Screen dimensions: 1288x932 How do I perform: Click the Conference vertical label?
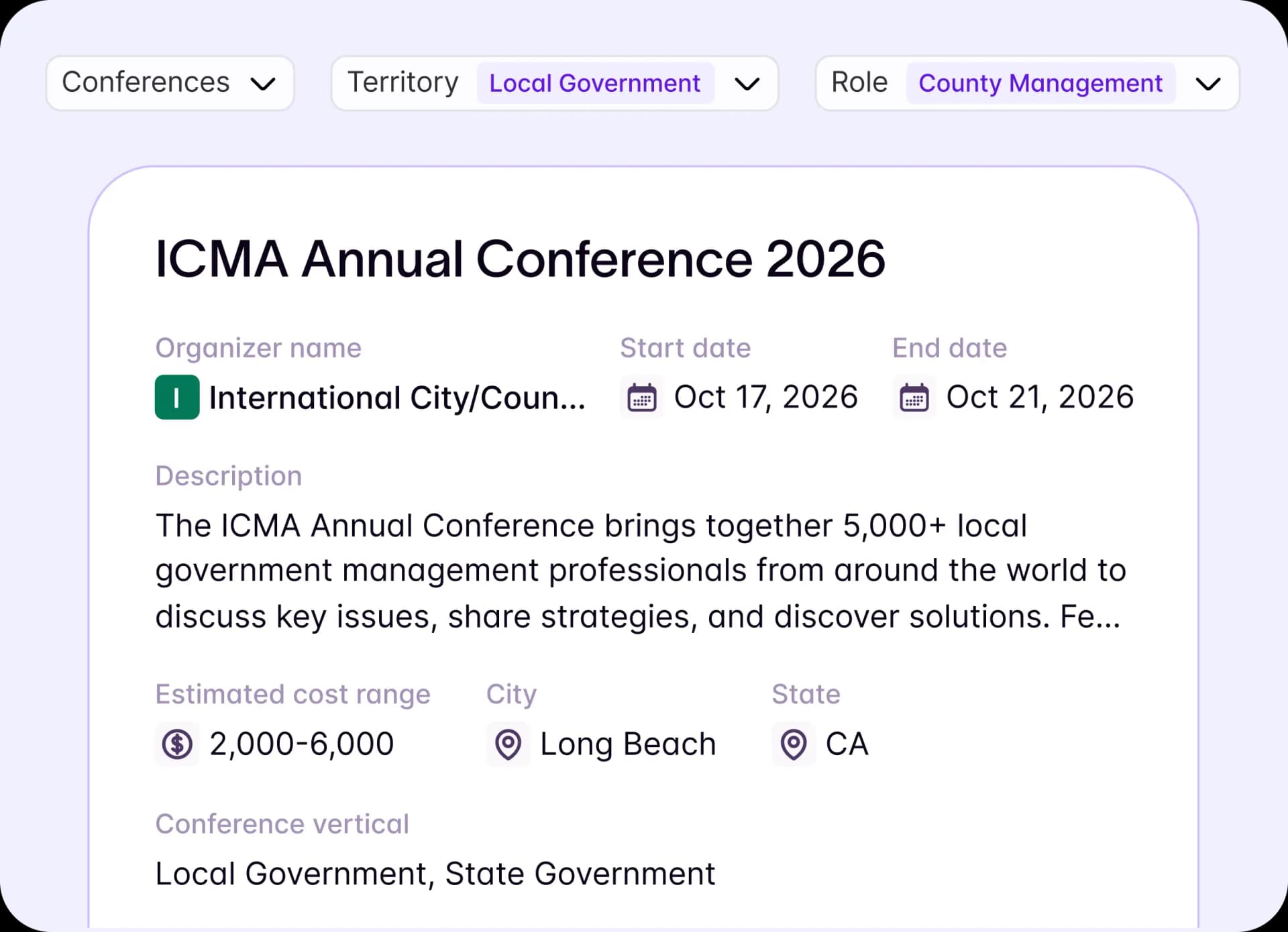pyautogui.click(x=282, y=824)
